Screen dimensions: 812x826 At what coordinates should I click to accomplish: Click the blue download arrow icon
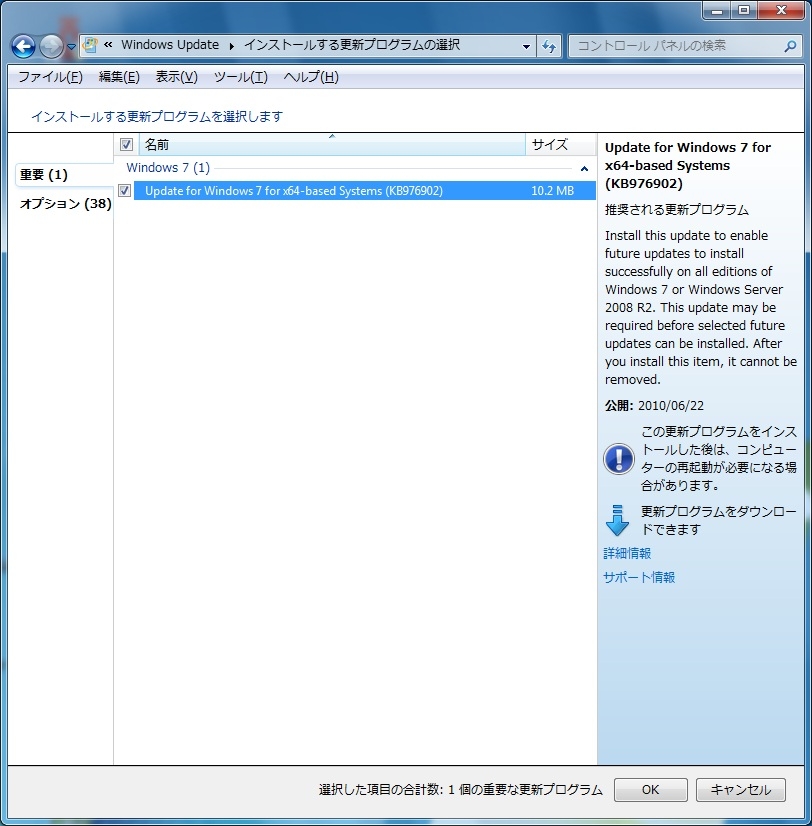[617, 520]
